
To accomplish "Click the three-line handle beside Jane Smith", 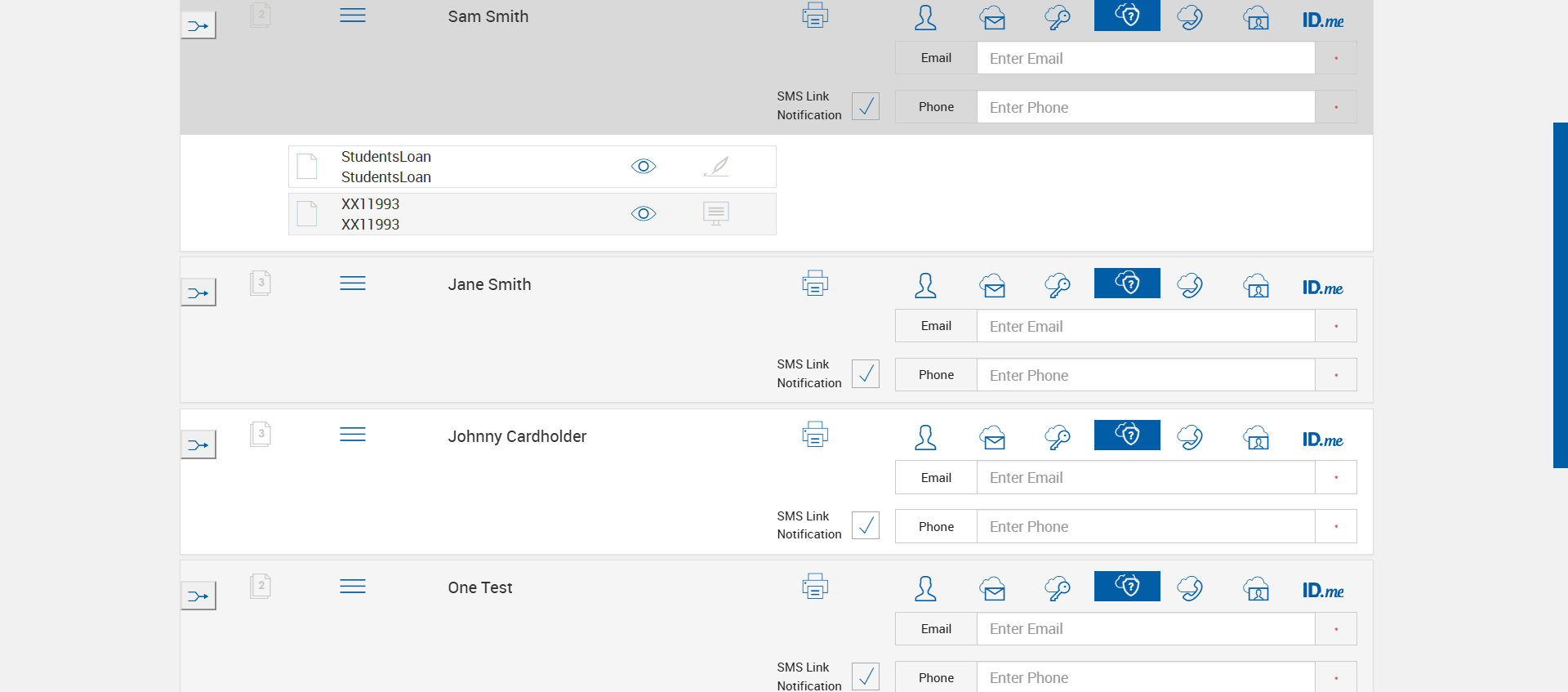I will pyautogui.click(x=353, y=283).
